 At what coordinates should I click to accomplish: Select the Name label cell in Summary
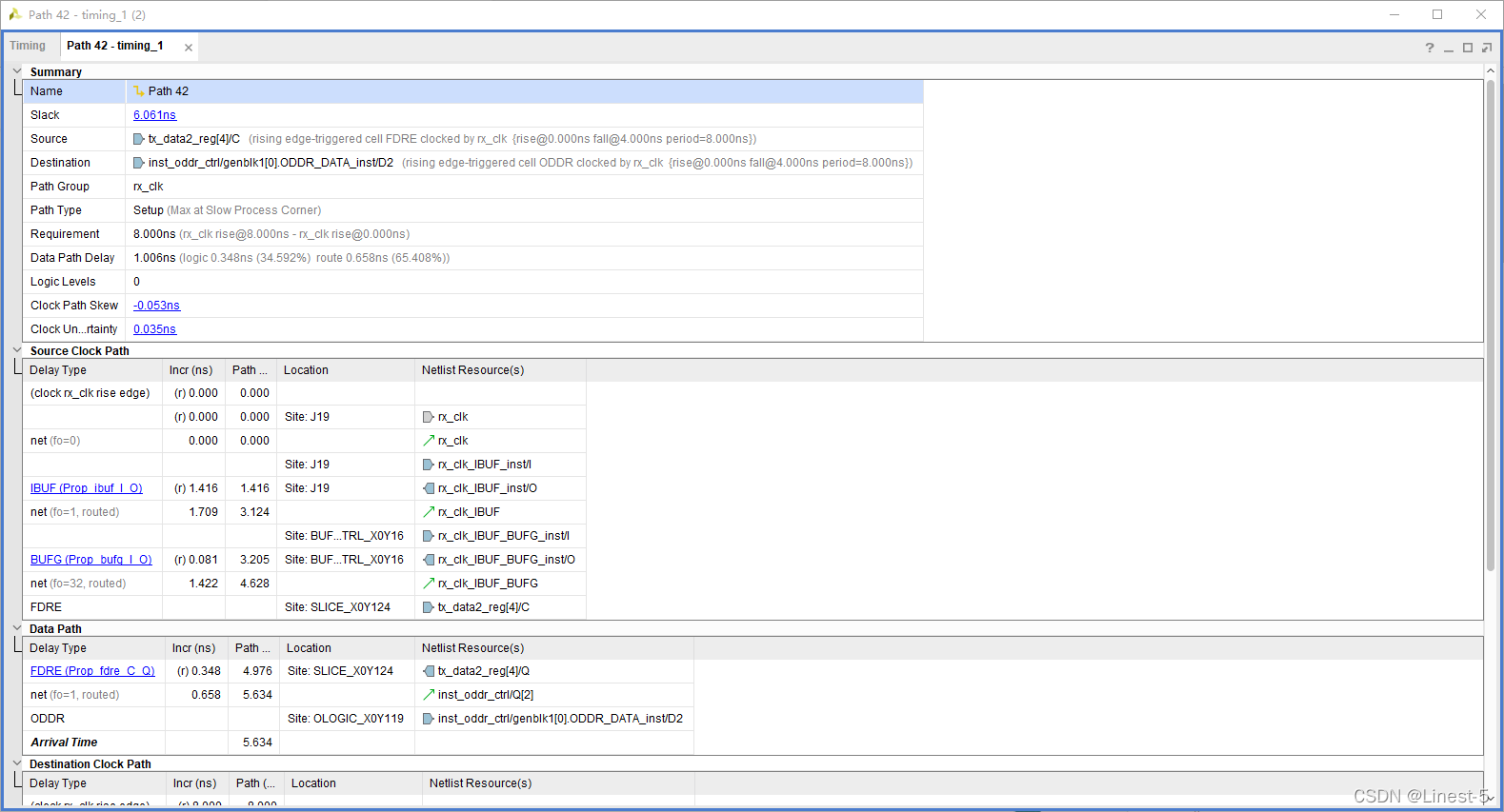coord(74,91)
